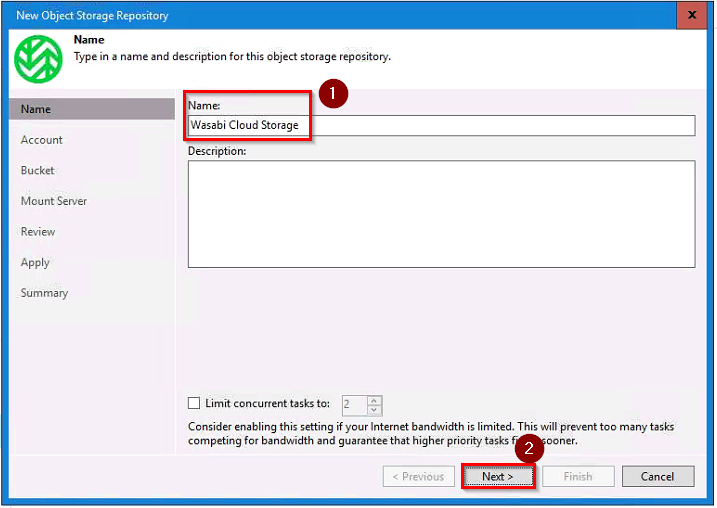Increase concurrent tasks with up spinner arrow
The height and width of the screenshot is (508, 717).
point(374,401)
